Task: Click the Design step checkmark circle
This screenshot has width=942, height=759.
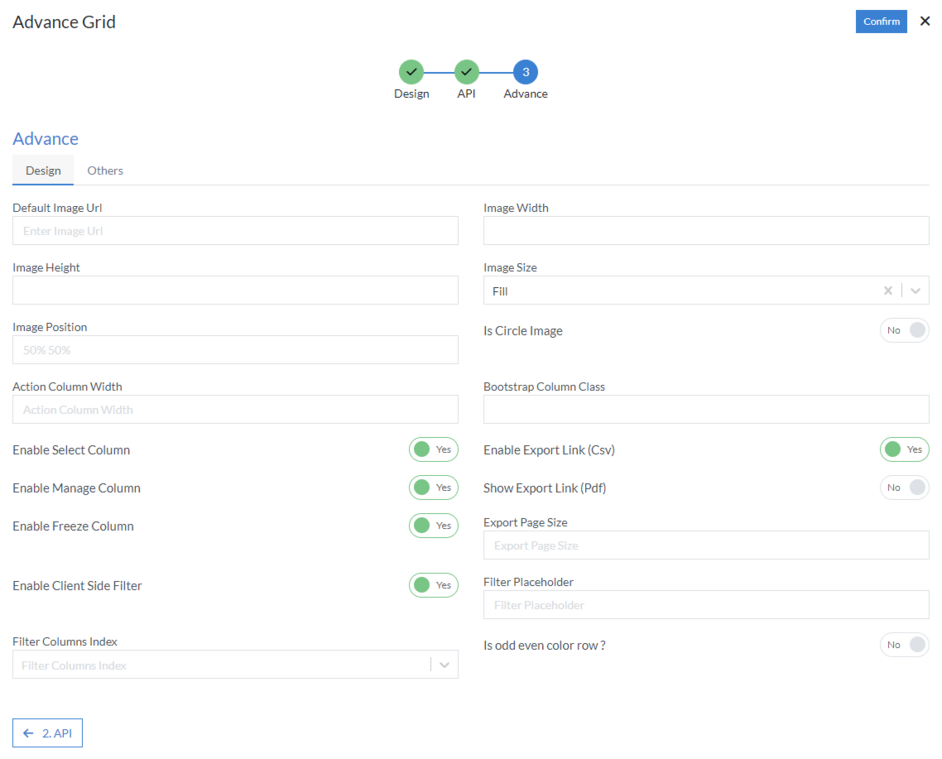Action: click(411, 72)
